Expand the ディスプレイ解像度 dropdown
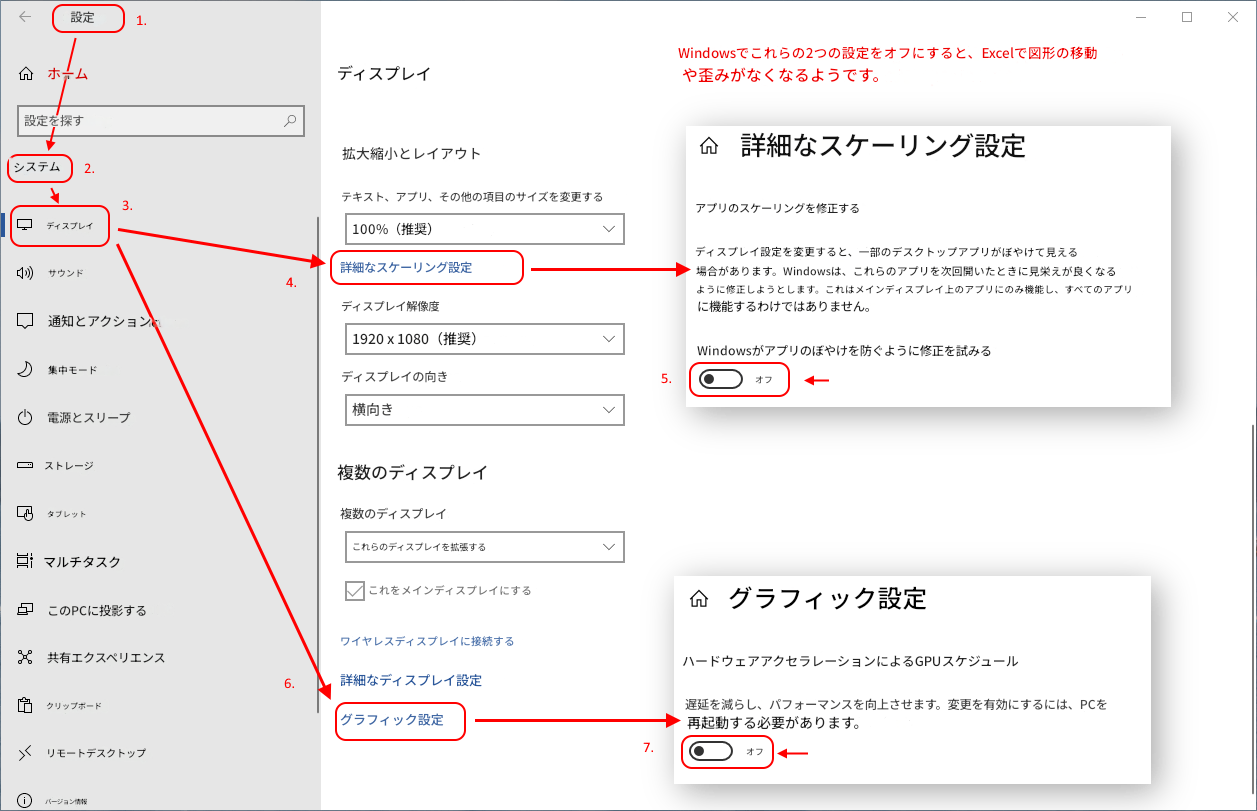Viewport: 1257px width, 811px height. click(x=484, y=339)
